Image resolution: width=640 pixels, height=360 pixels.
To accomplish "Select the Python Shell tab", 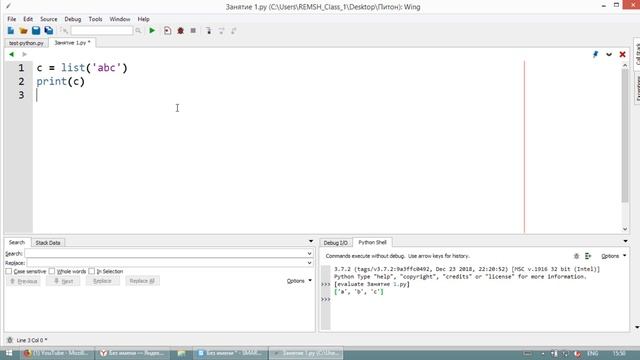I will (372, 242).
